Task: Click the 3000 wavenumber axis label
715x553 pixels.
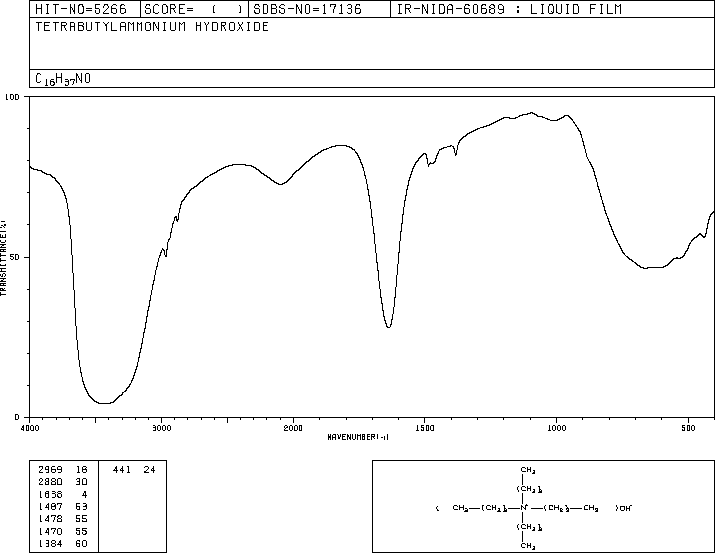Action: point(161,428)
